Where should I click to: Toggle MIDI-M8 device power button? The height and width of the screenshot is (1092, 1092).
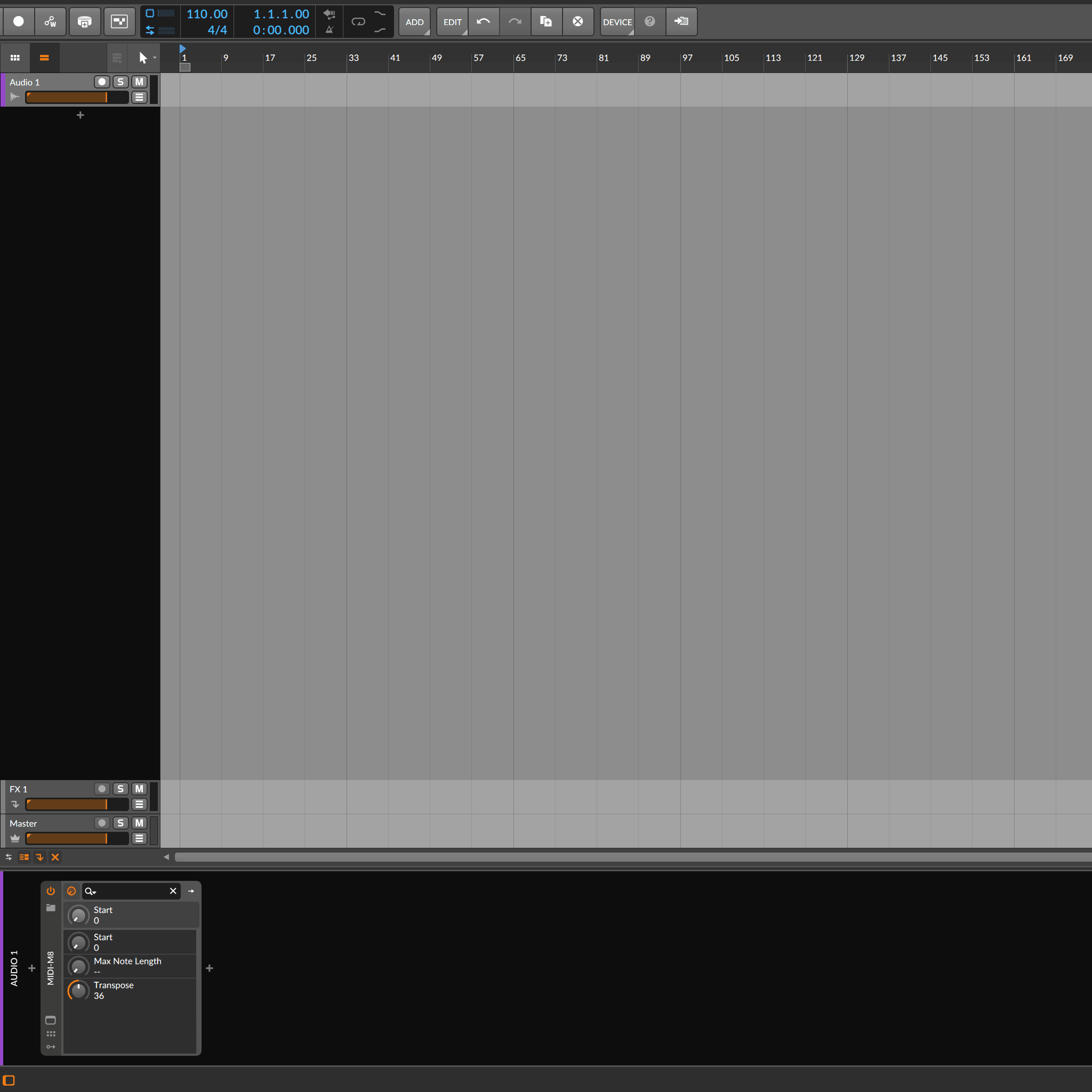point(51,892)
